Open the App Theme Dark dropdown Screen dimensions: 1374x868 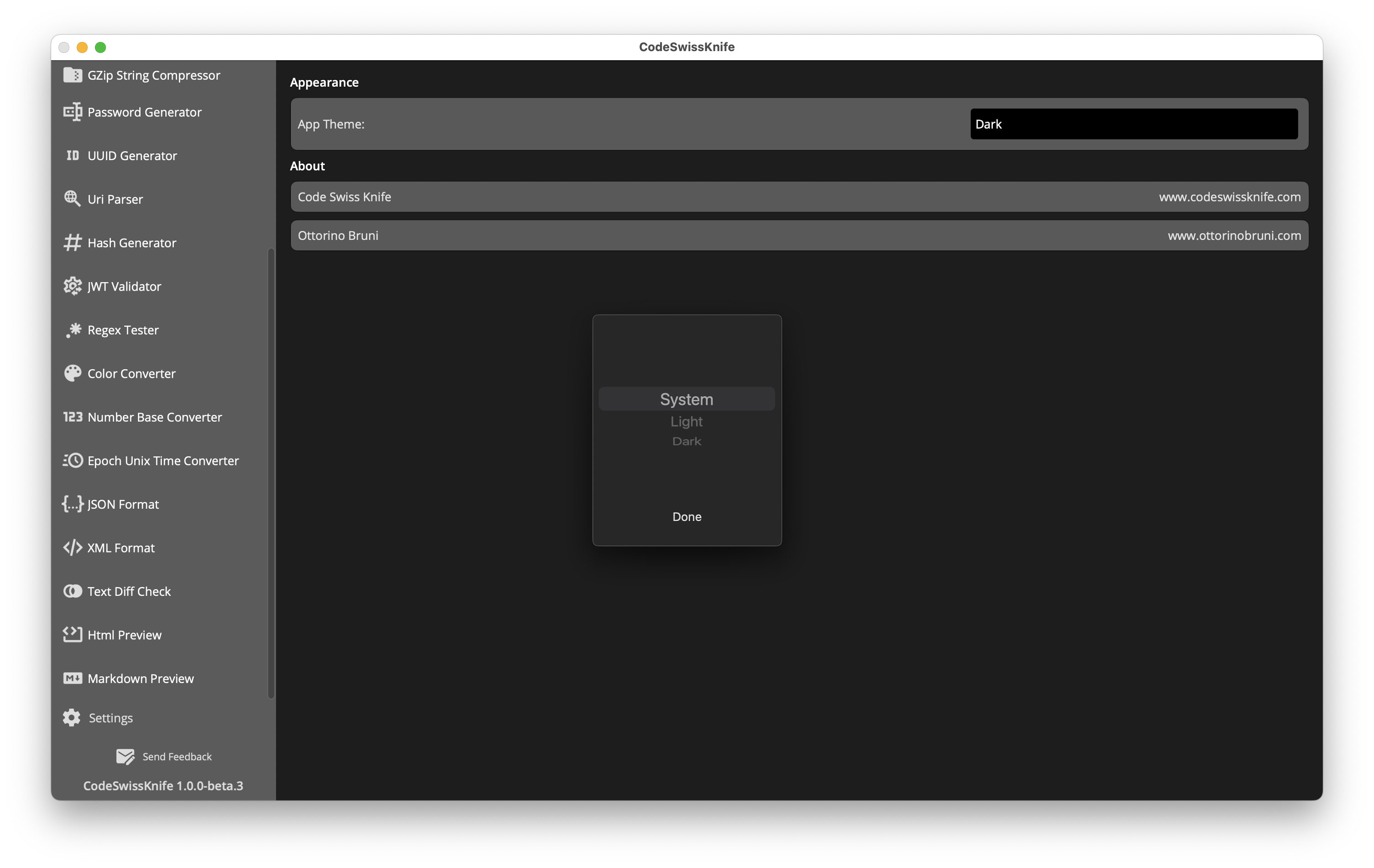click(1134, 124)
